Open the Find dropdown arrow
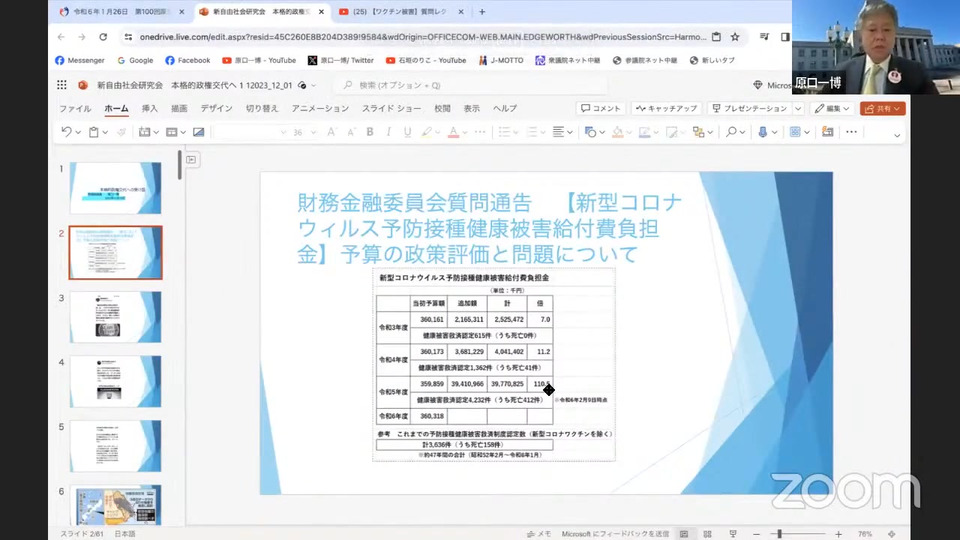 tap(742, 132)
